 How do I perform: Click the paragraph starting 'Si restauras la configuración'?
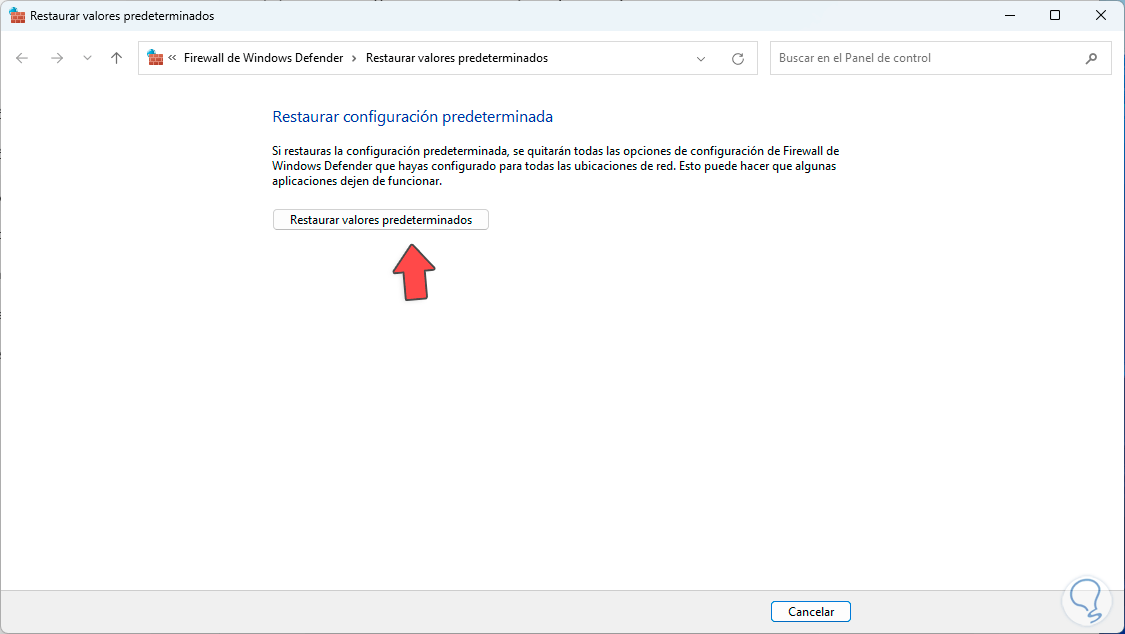point(555,166)
